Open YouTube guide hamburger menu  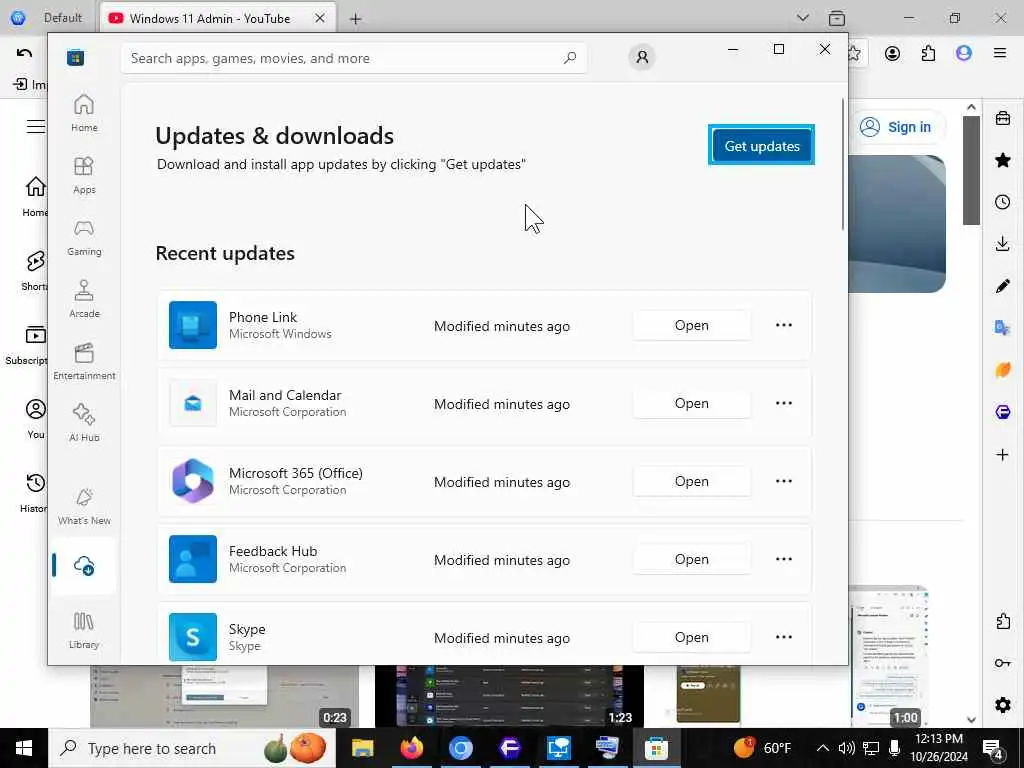(36, 126)
